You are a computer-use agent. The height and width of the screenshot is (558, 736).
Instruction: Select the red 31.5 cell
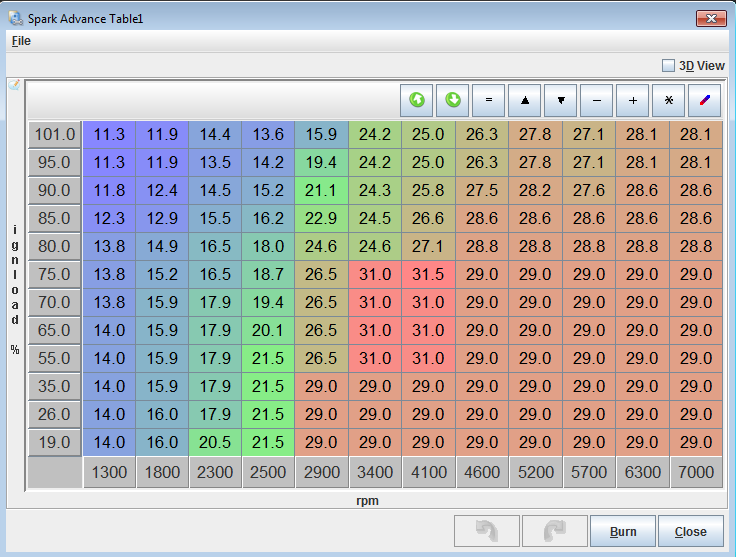428,274
